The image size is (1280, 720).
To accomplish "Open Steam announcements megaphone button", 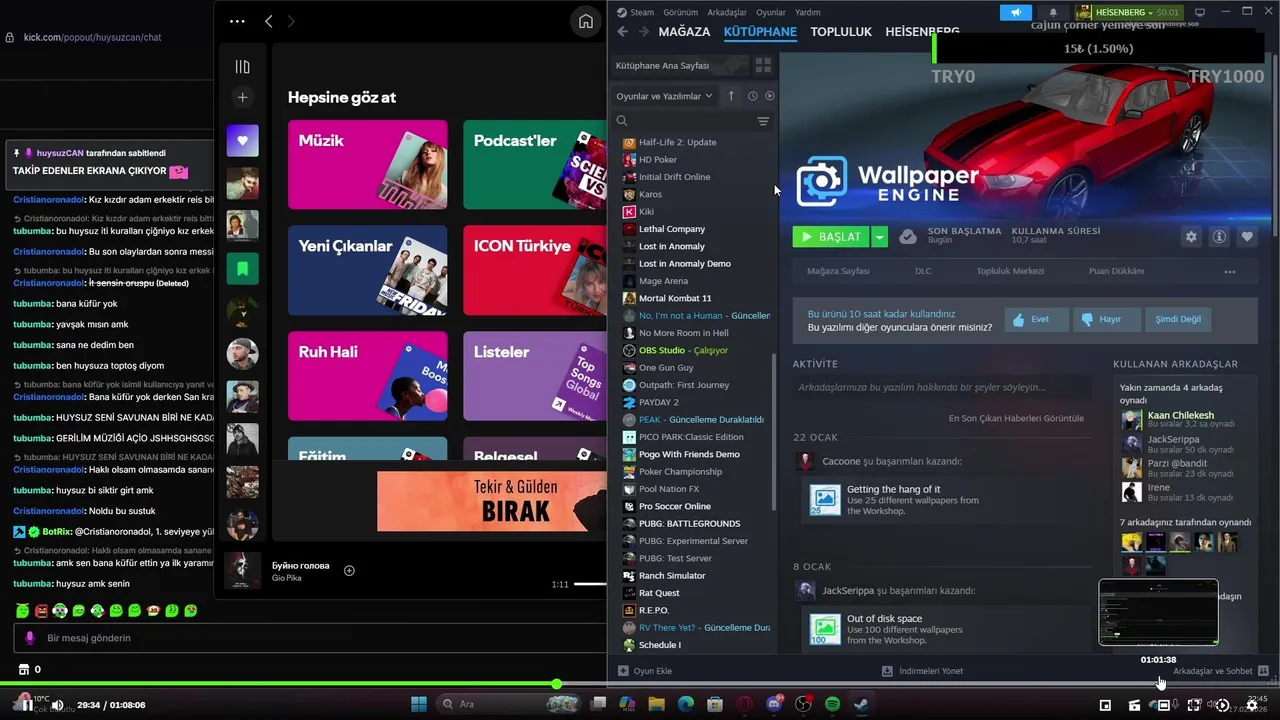I will tap(1016, 12).
